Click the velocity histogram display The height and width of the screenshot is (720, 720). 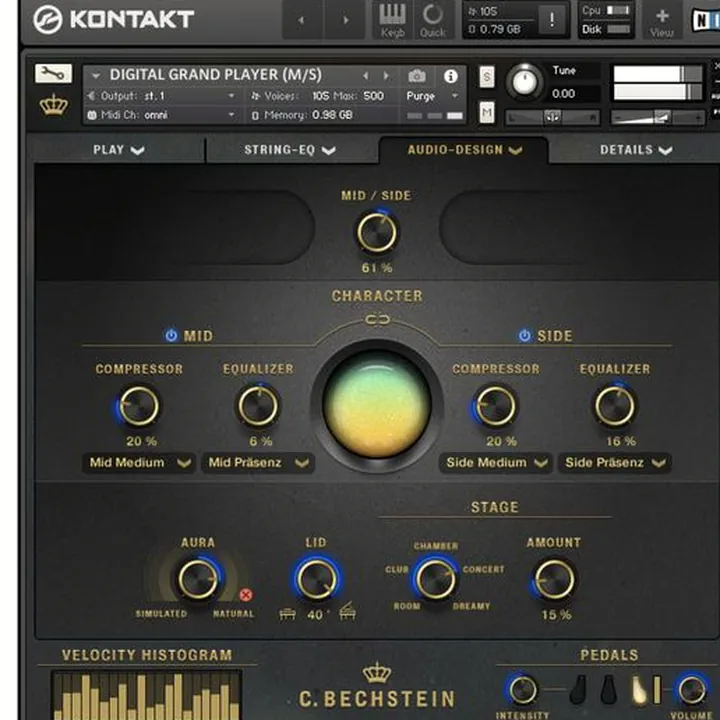point(147,695)
